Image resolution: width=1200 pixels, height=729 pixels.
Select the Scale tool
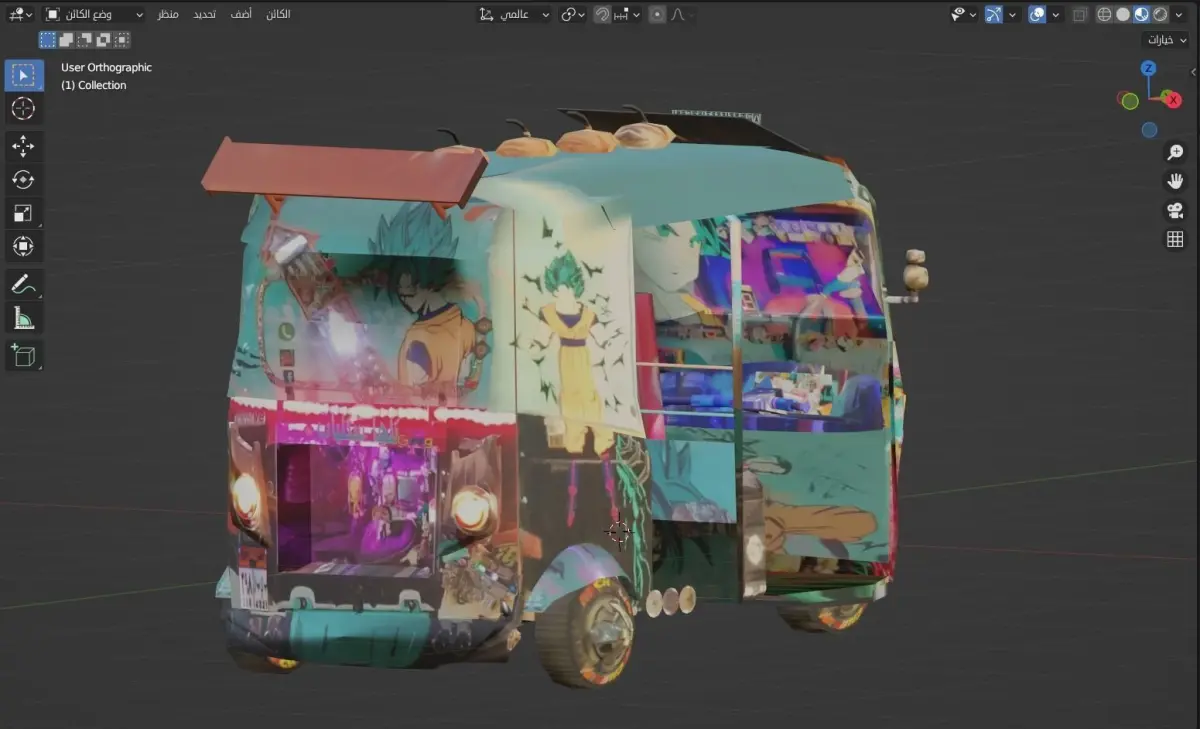23,213
